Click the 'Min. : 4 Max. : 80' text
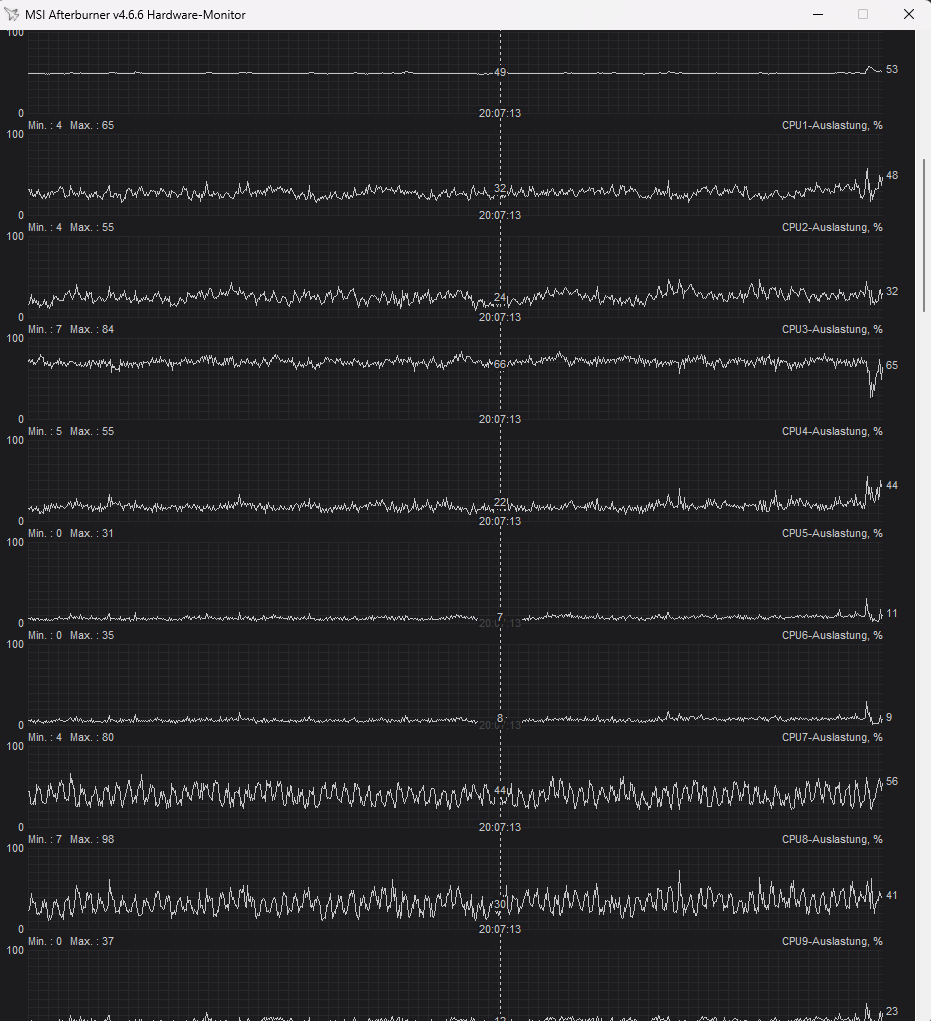 pyautogui.click(x=71, y=737)
